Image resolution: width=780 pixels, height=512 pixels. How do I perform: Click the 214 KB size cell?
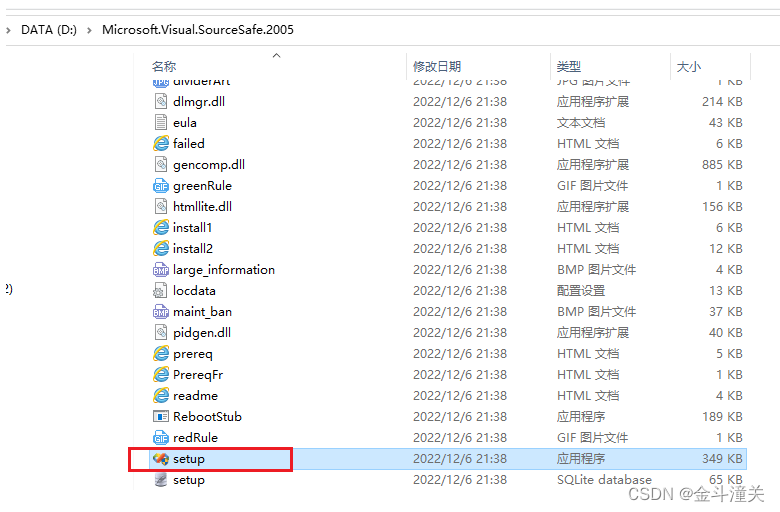[722, 102]
